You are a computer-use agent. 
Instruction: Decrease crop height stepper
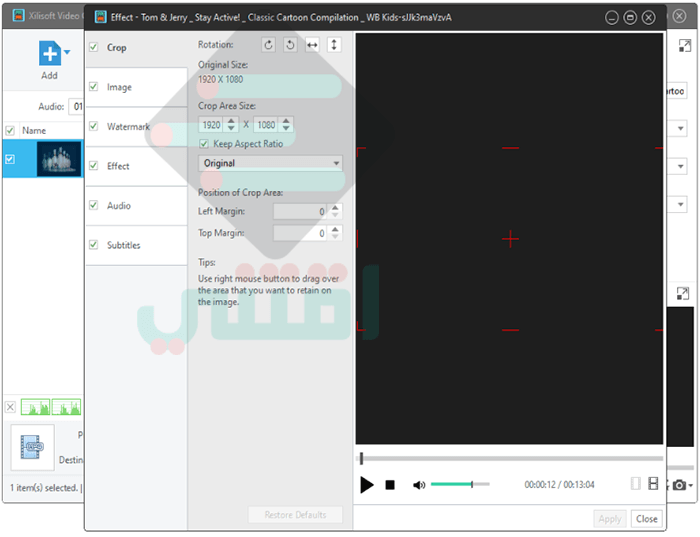coord(286,129)
